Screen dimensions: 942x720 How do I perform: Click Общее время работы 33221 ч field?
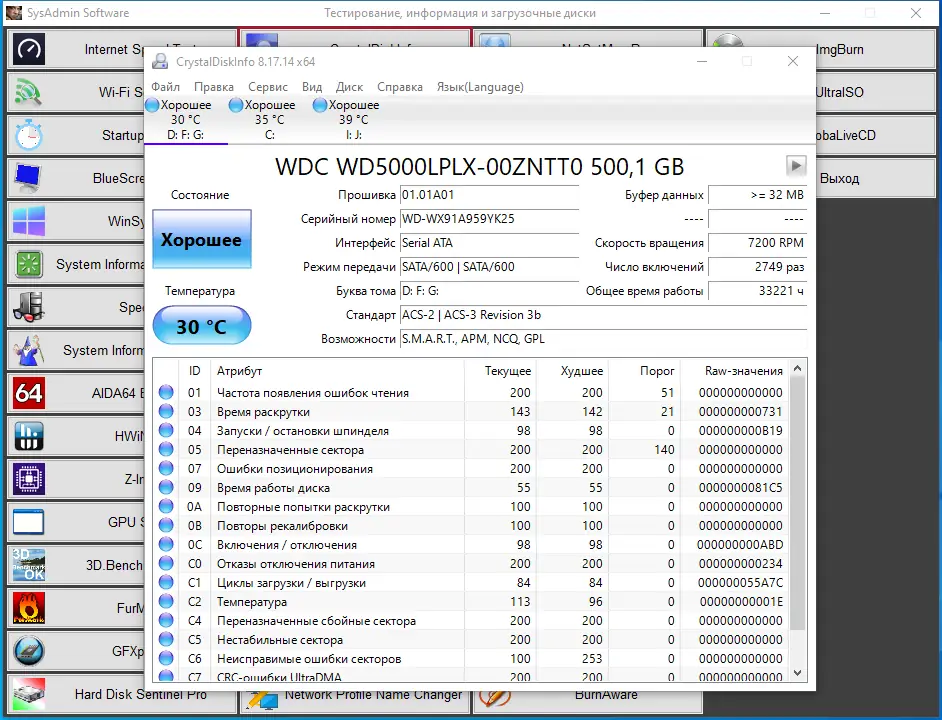[x=757, y=291]
